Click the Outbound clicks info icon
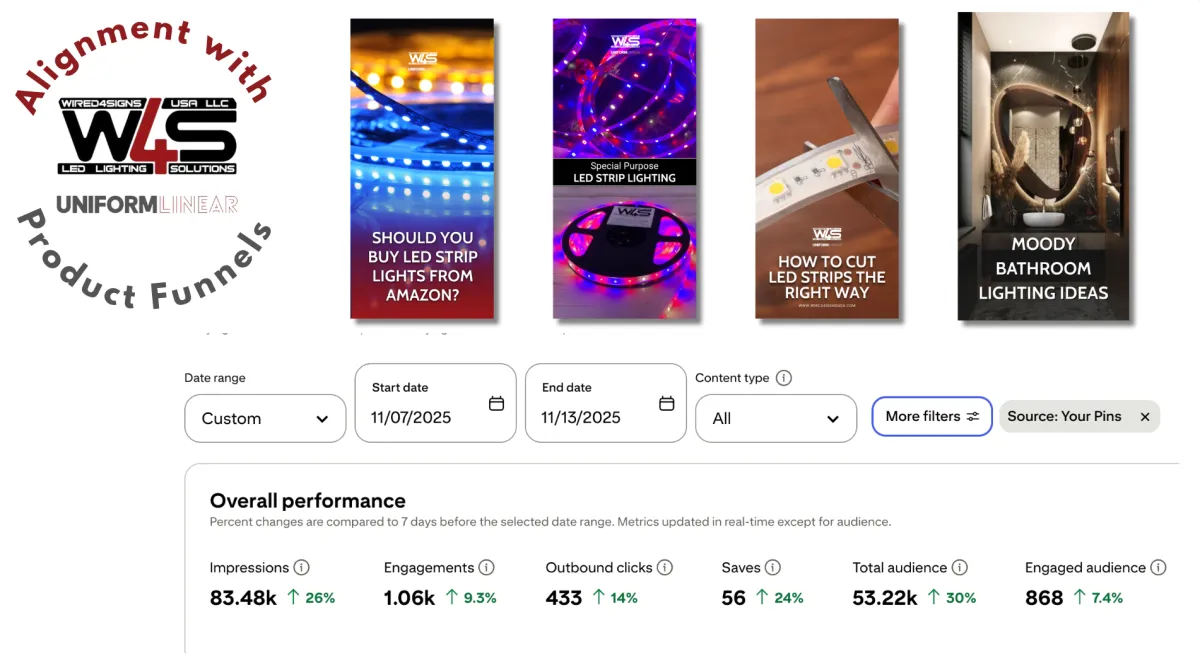The image size is (1200, 661). click(665, 568)
